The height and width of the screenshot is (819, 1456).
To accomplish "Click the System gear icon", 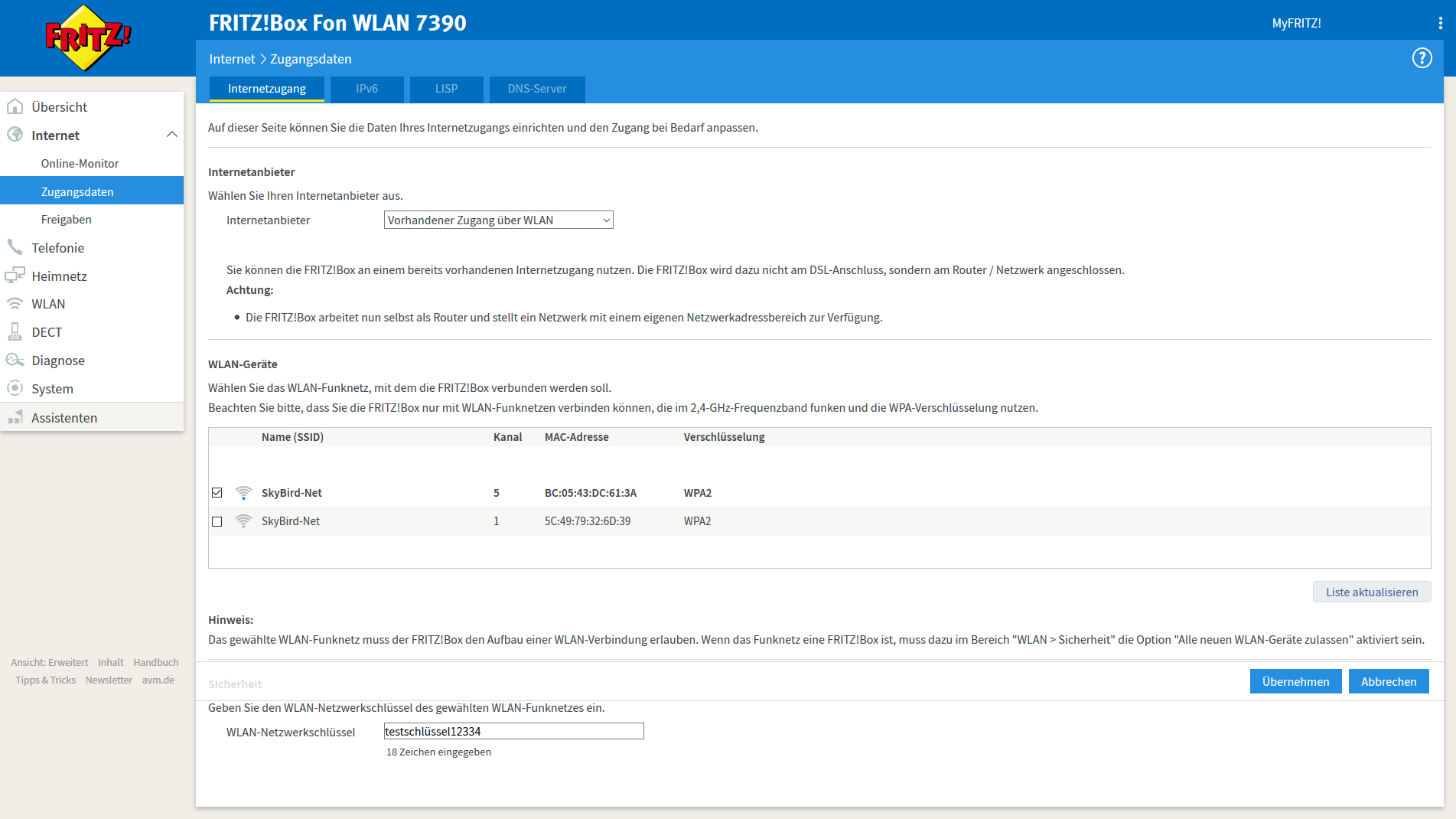I will 15,388.
